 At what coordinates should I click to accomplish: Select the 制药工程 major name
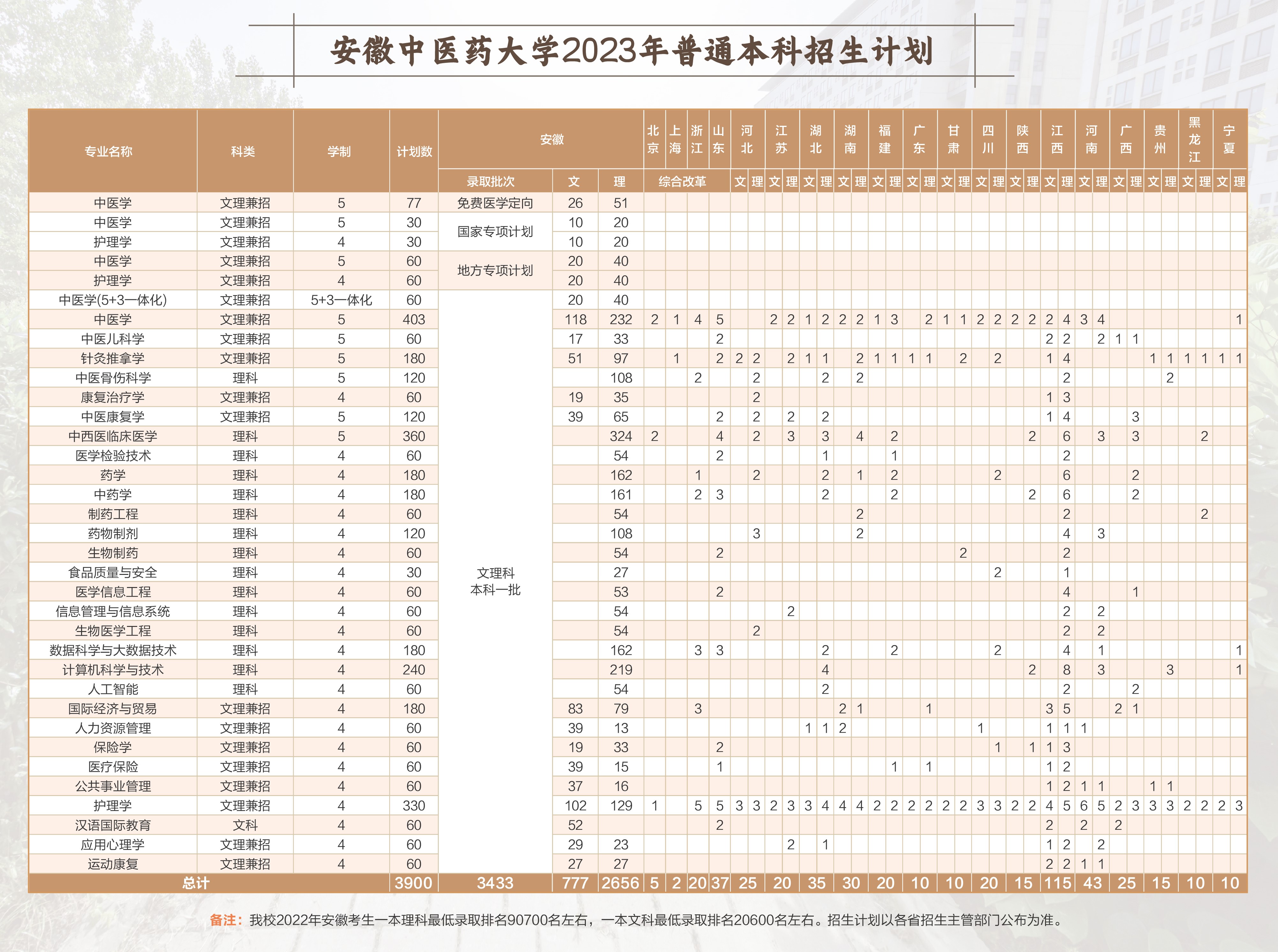[x=113, y=514]
